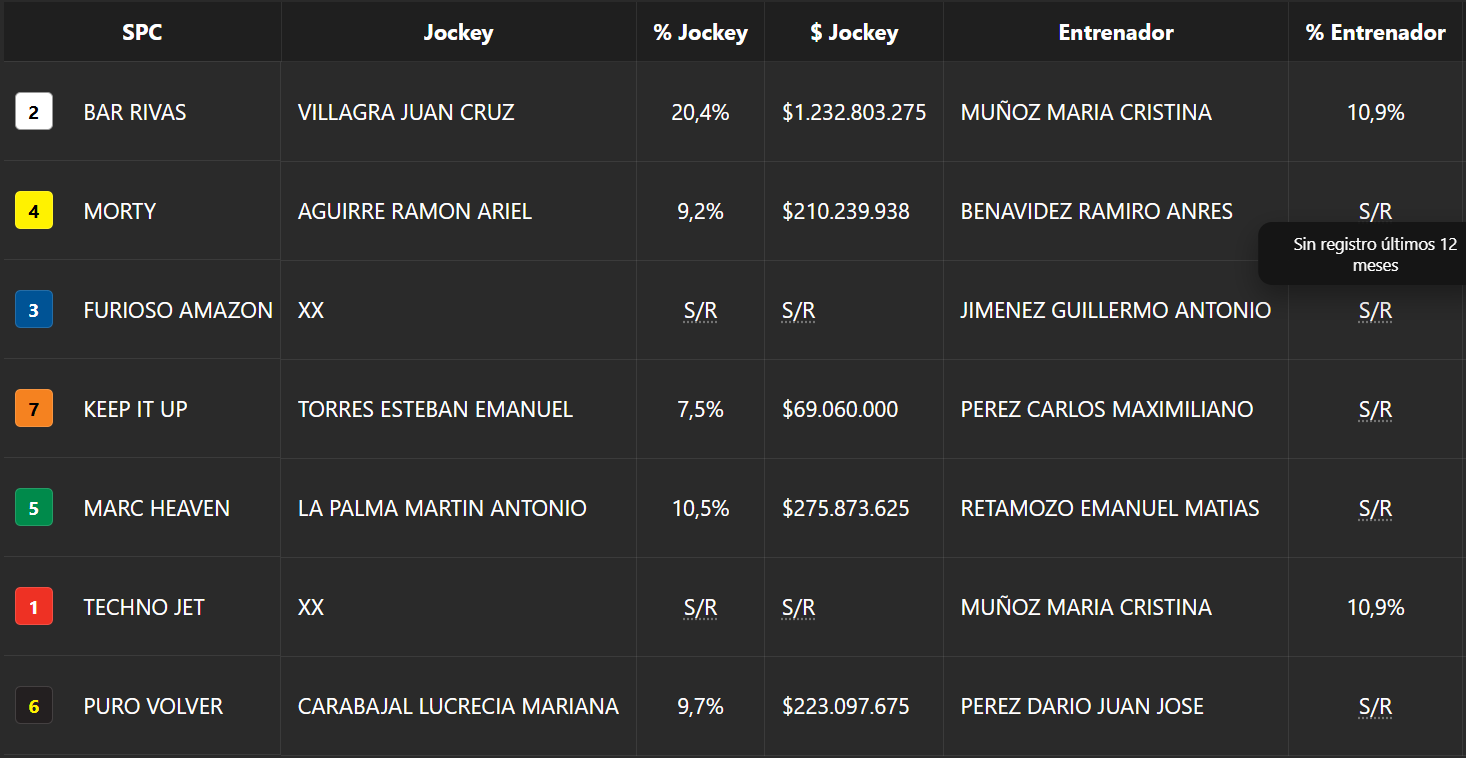Click the "Sin registro últimos 12 meses" tooltip

coord(1375,254)
